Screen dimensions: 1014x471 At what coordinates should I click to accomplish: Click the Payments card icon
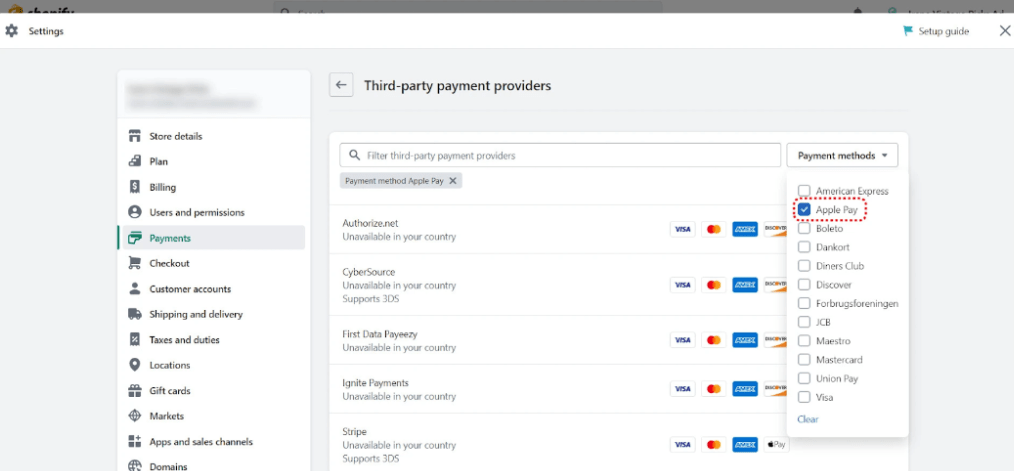pos(135,238)
